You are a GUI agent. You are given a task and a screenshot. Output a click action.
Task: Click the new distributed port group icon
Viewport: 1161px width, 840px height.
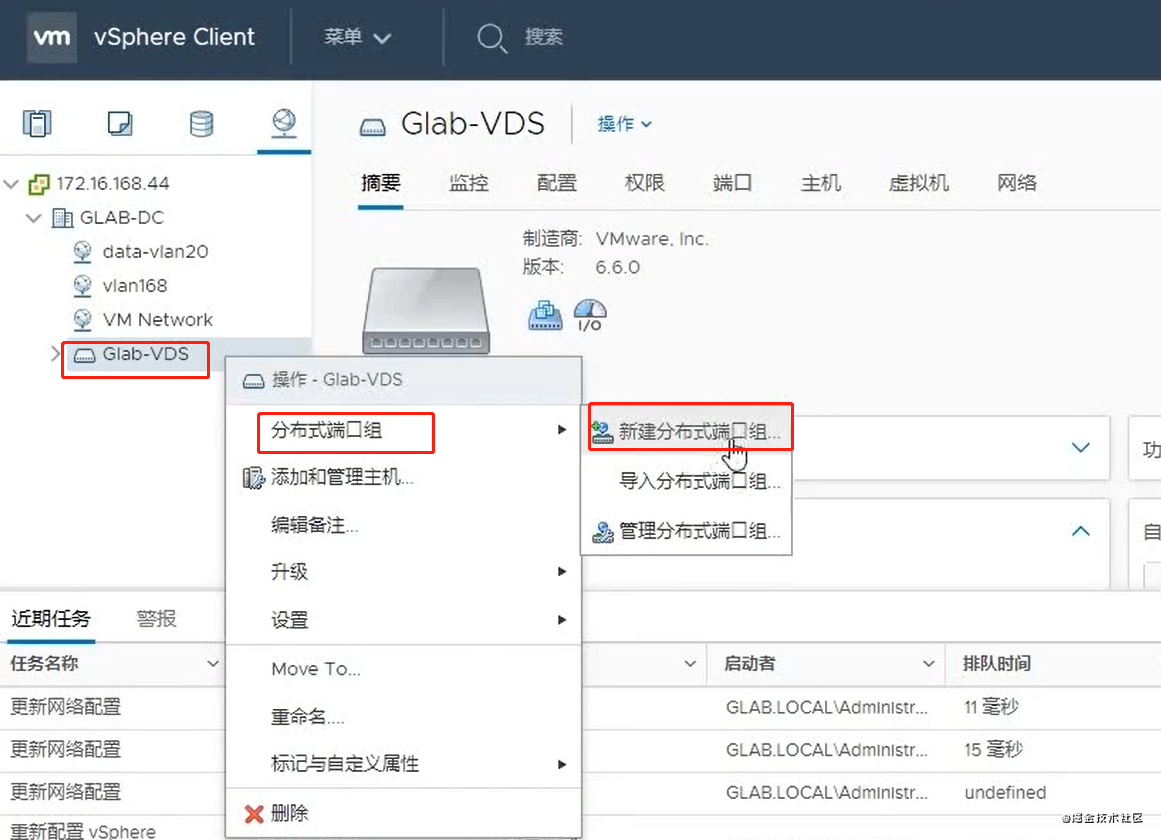coord(602,432)
